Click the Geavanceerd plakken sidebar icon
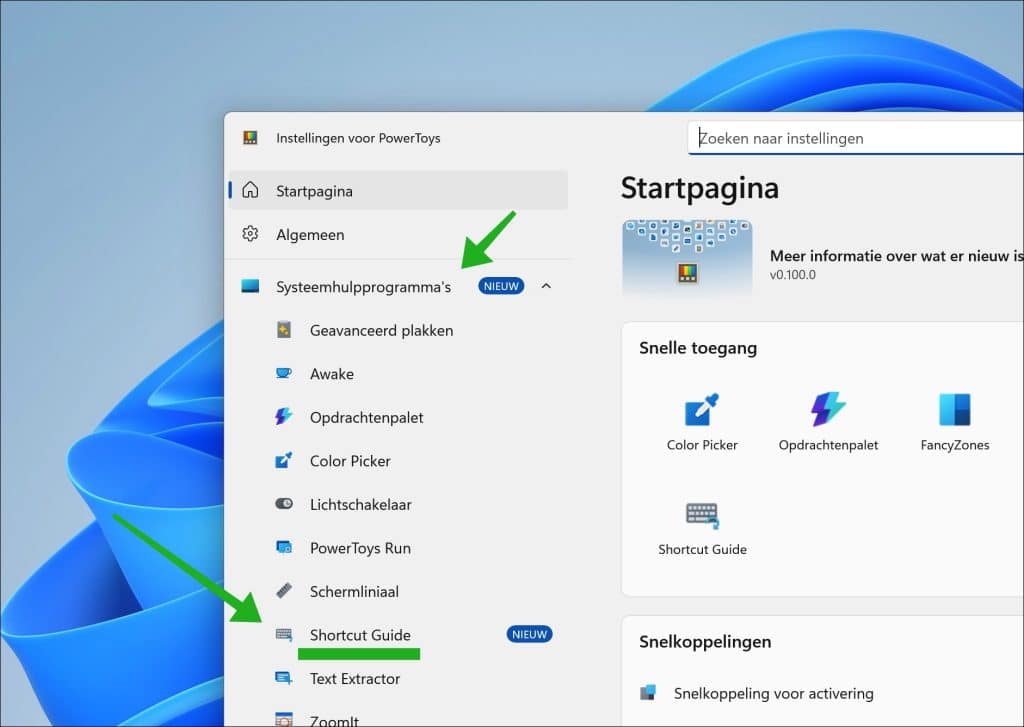Viewport: 1024px width, 727px height. [x=283, y=330]
